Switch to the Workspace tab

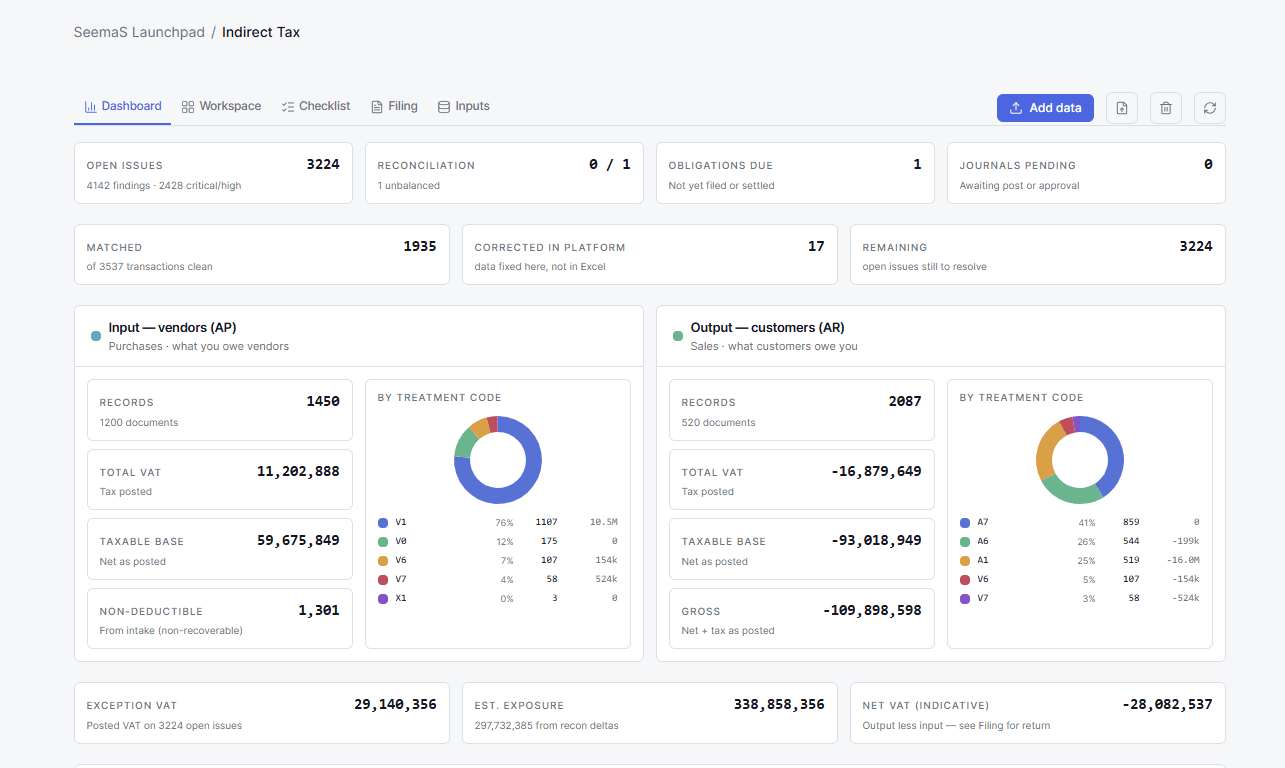tap(221, 106)
